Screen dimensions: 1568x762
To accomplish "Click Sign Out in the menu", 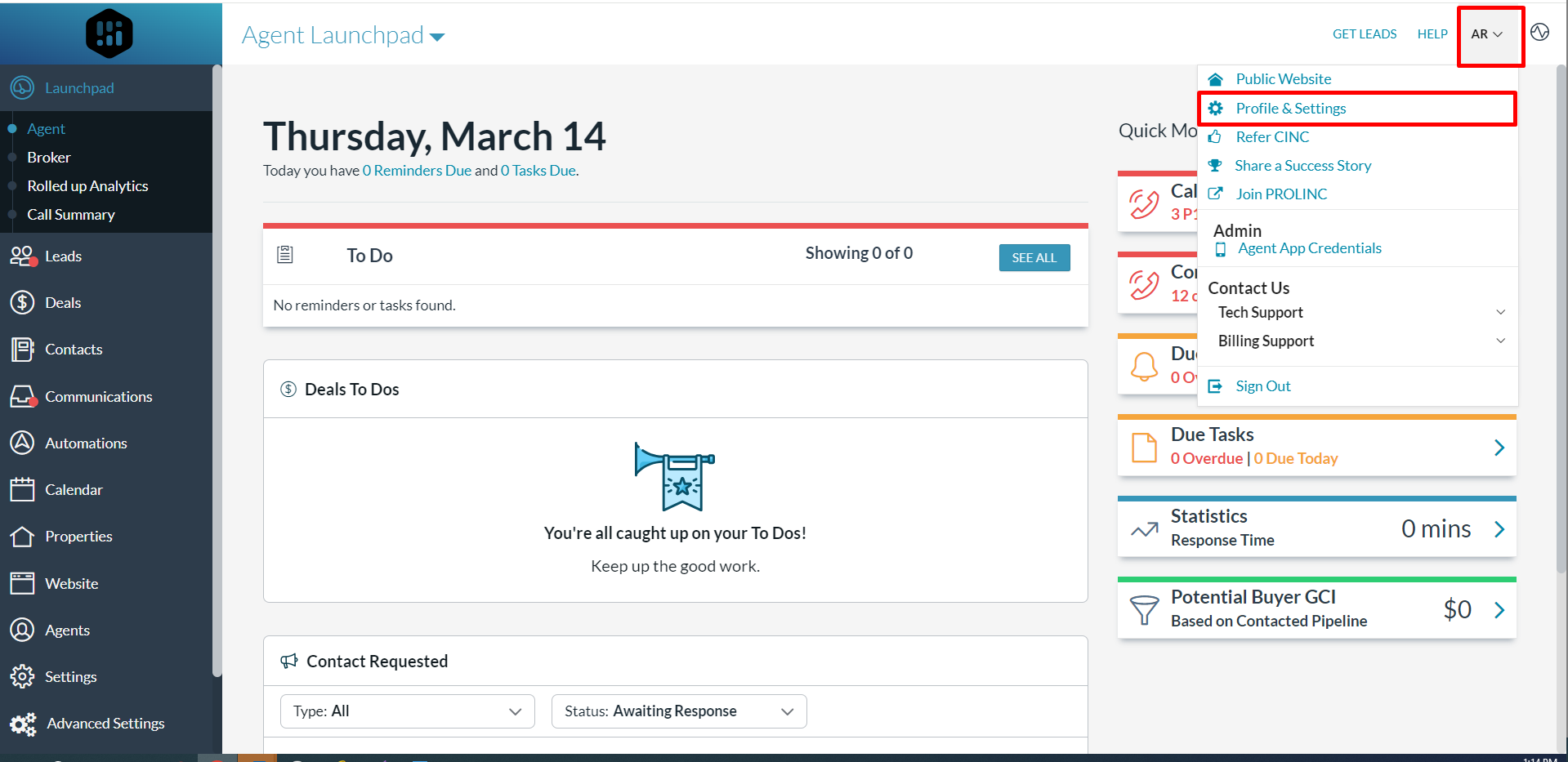I will pyautogui.click(x=1262, y=385).
